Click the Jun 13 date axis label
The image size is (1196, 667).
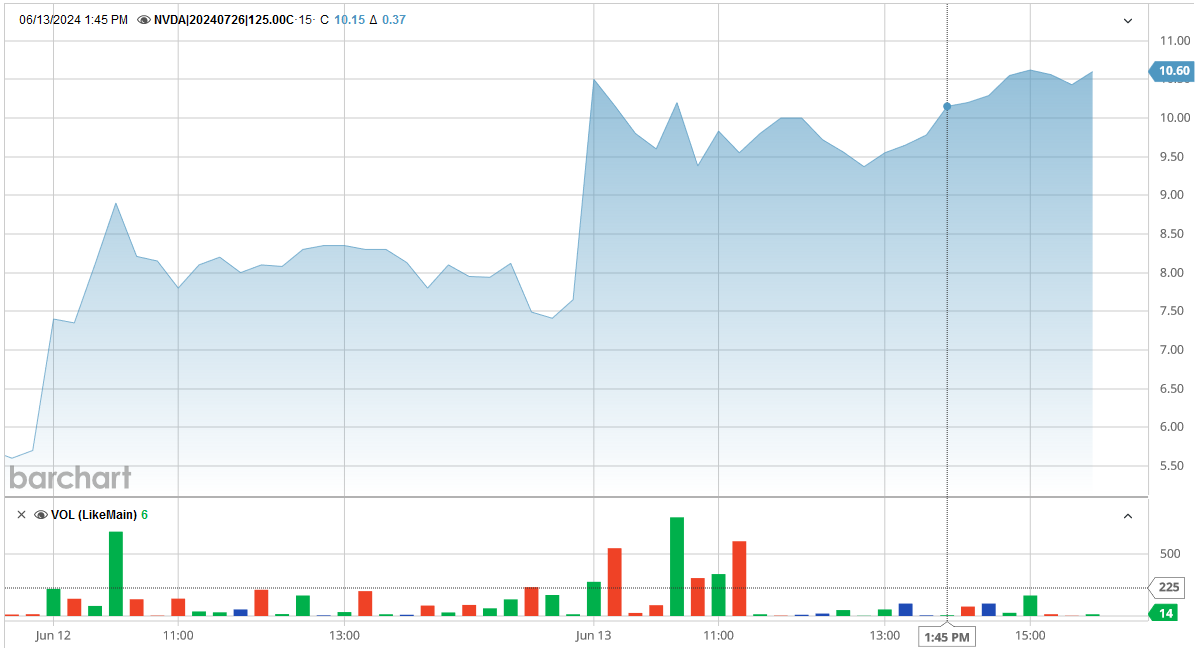pos(593,636)
